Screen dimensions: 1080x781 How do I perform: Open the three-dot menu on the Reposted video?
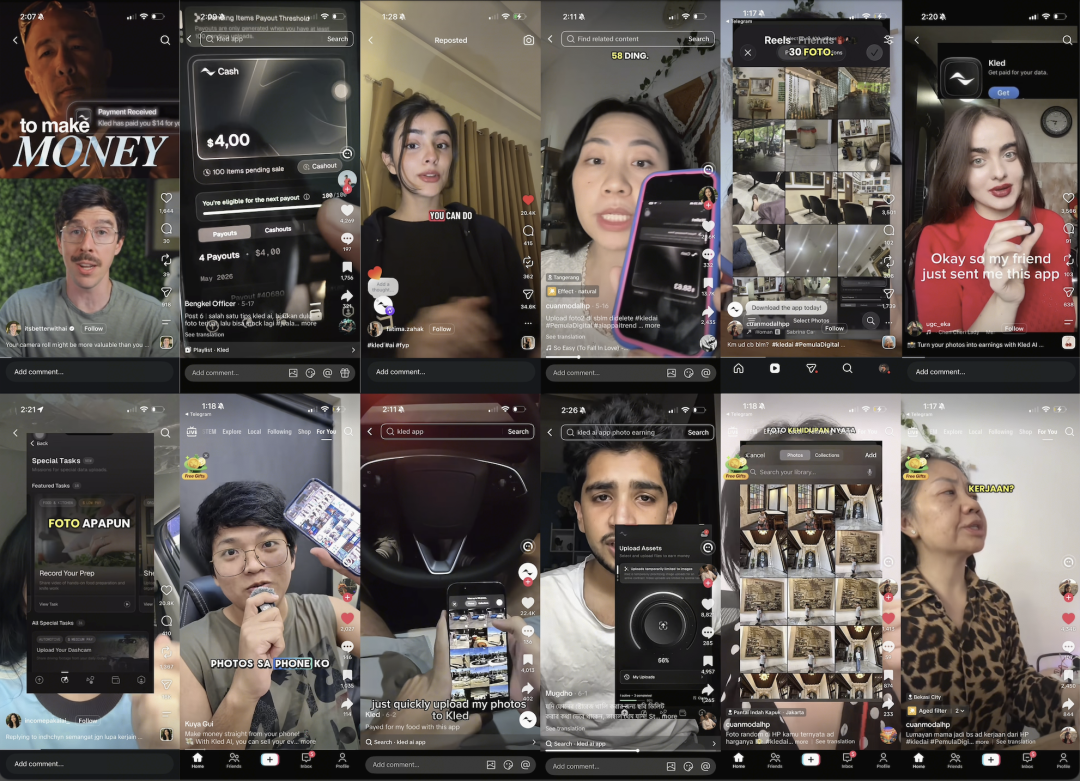528,323
